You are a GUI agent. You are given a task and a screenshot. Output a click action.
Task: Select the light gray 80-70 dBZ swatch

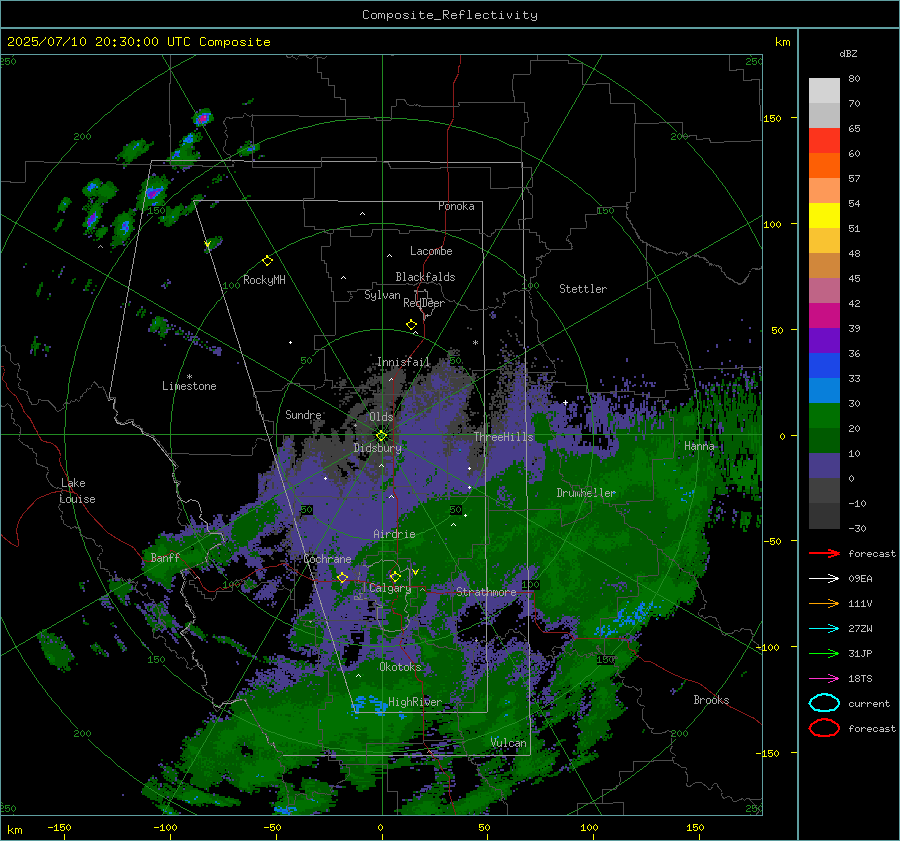(x=824, y=91)
